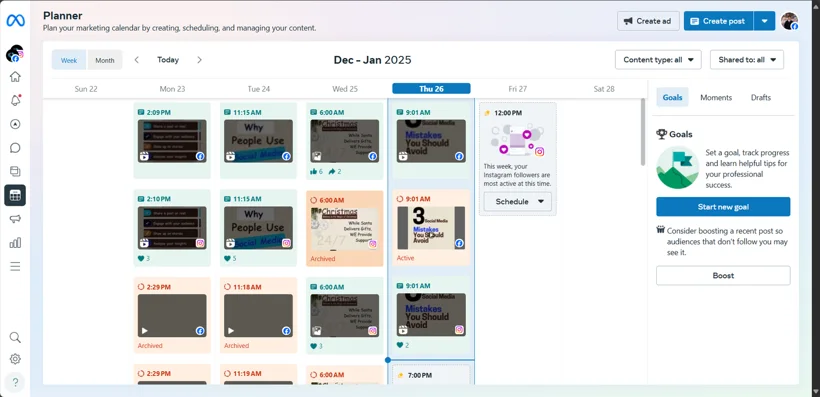
Task: Open Tue 11:15 AM Facebook post thumbnail
Action: (258, 141)
